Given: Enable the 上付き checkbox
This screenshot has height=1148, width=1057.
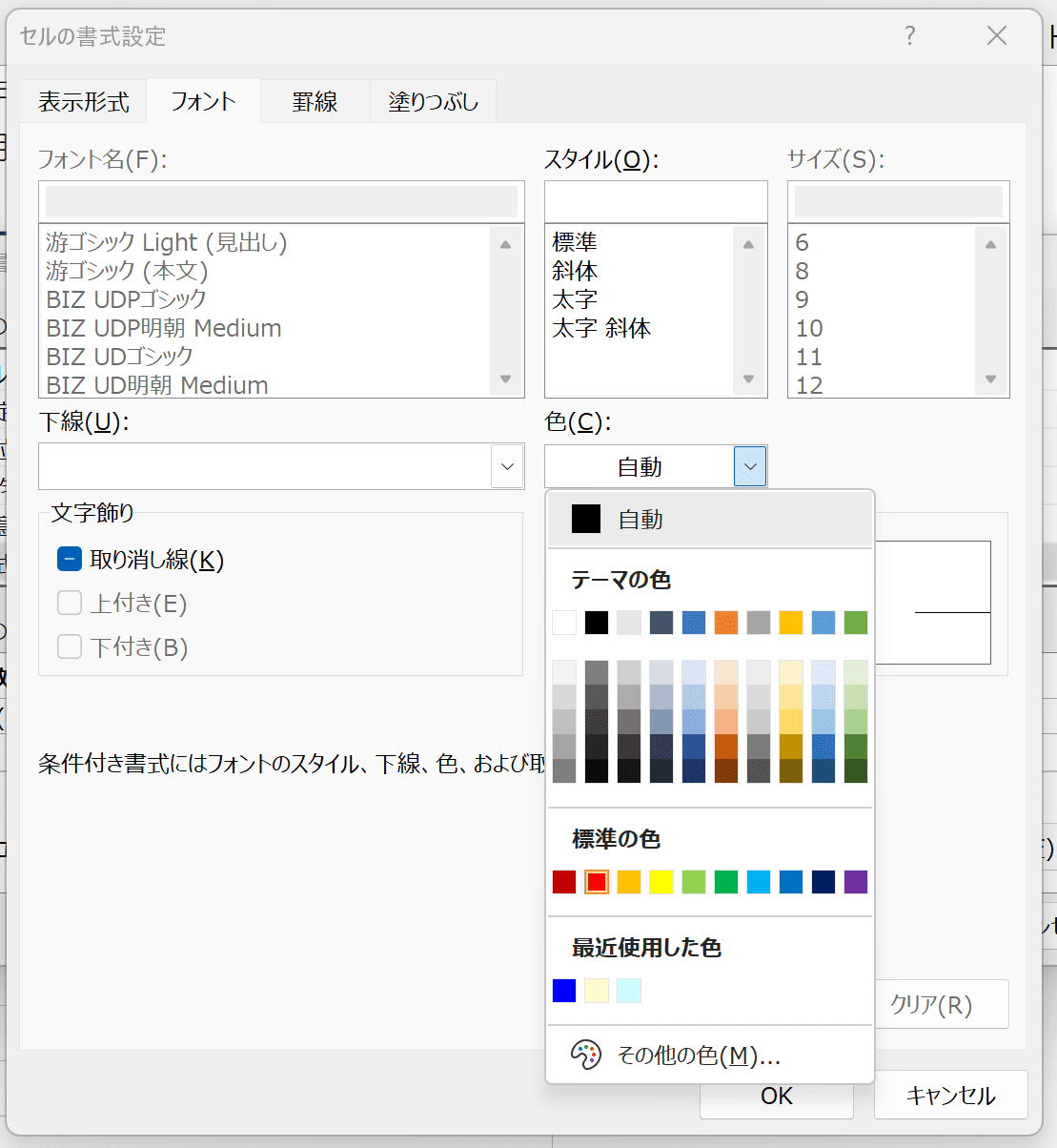Looking at the screenshot, I should [70, 604].
